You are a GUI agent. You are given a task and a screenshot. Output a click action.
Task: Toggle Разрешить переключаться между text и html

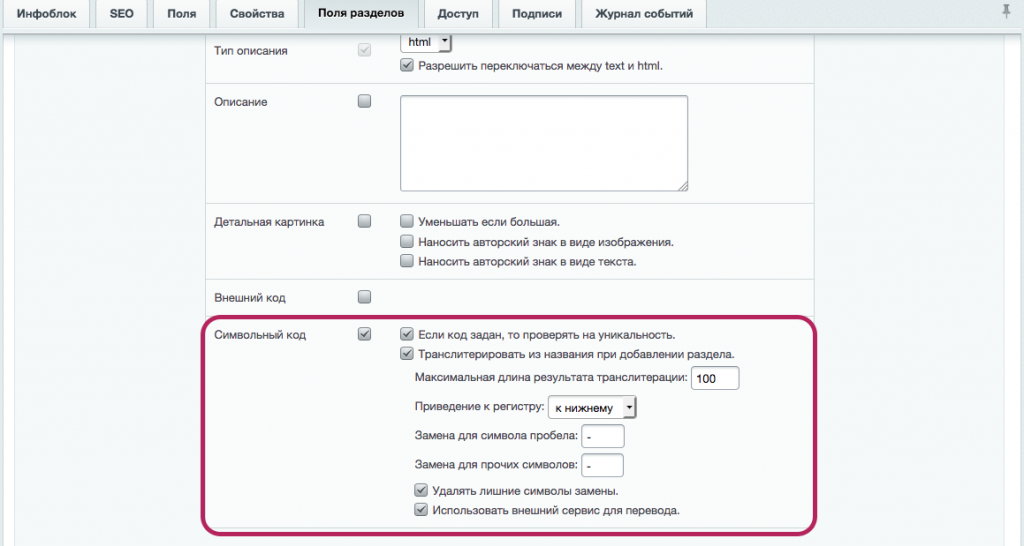pyautogui.click(x=407, y=66)
